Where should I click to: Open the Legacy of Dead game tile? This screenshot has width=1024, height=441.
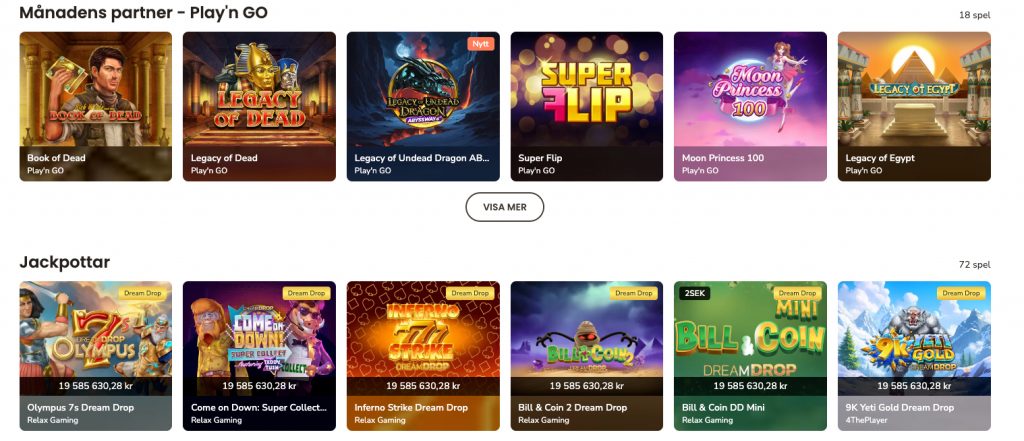[259, 106]
